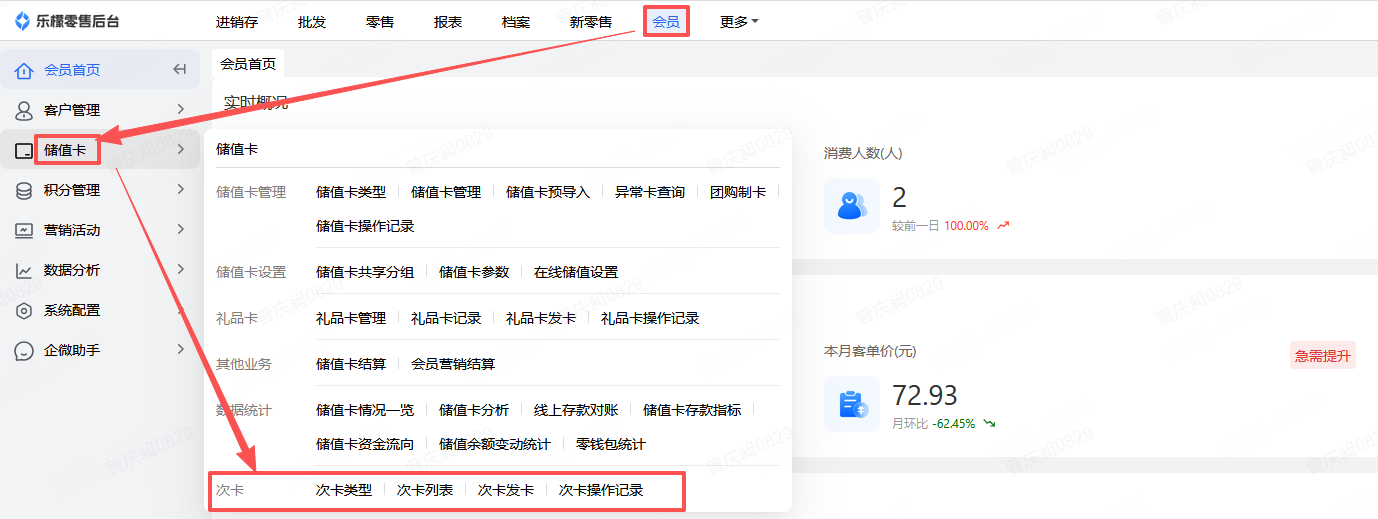1378x519 pixels.
Task: Click the 系统配置 hexagon settings icon
Action: point(24,310)
